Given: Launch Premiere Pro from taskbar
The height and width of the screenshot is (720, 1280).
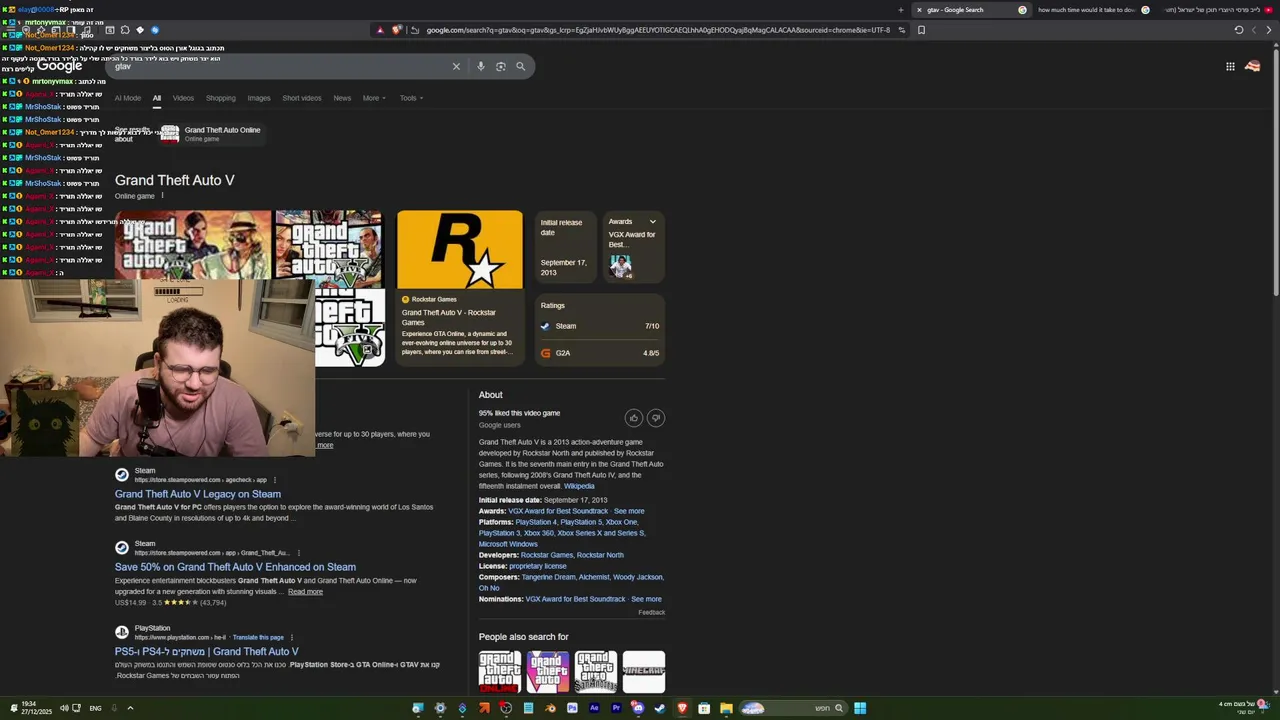Looking at the screenshot, I should click(x=616, y=708).
